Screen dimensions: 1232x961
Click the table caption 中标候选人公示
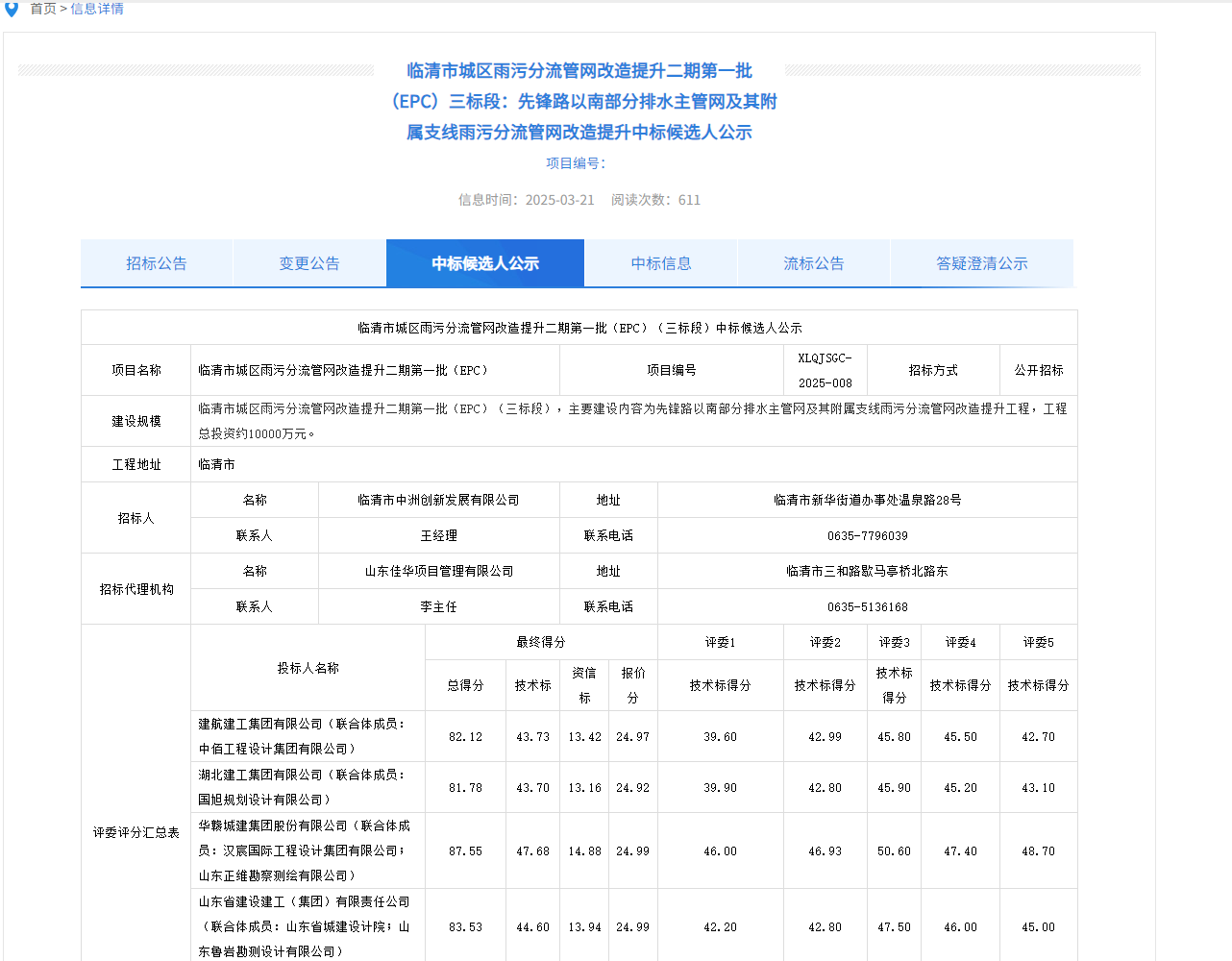579,328
